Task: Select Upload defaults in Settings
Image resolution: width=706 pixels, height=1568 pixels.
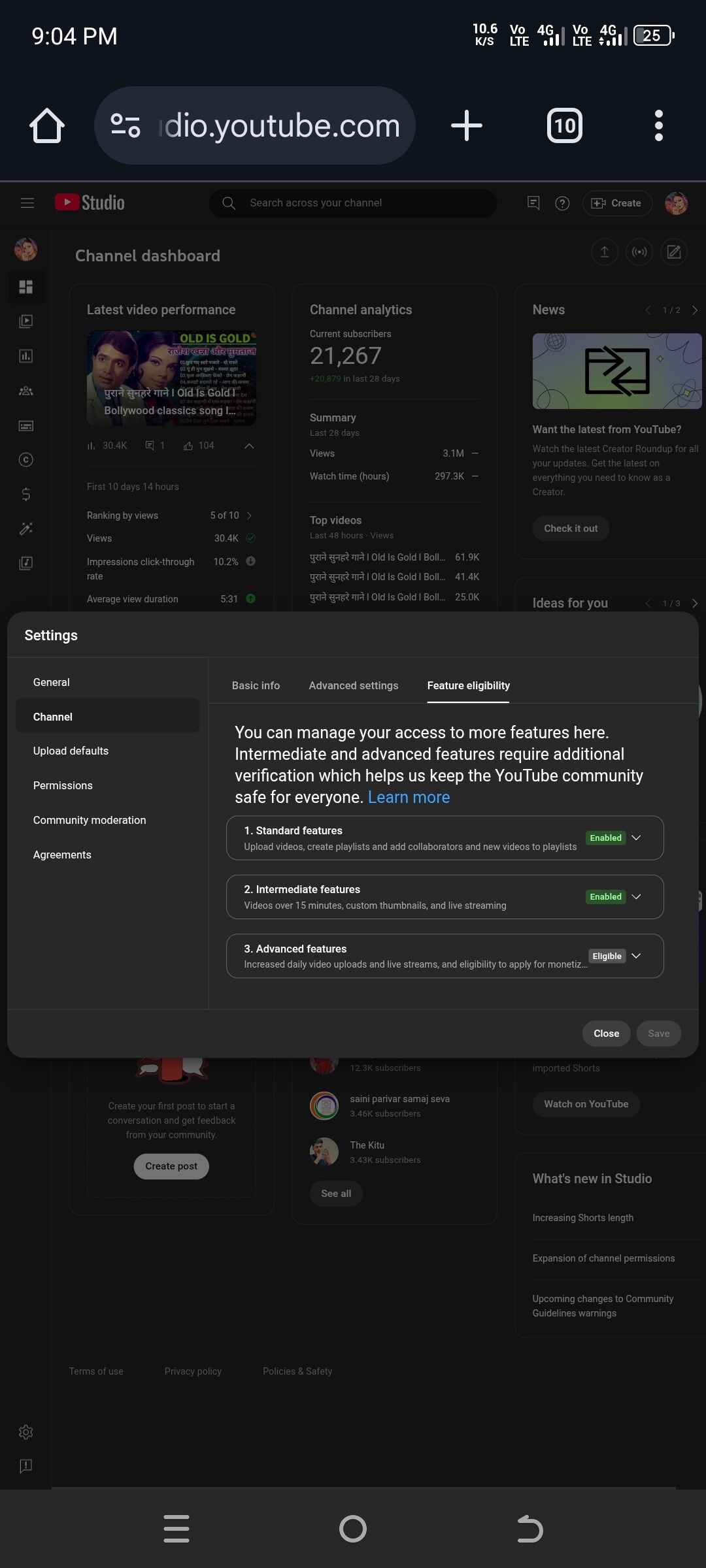Action: tap(107, 751)
